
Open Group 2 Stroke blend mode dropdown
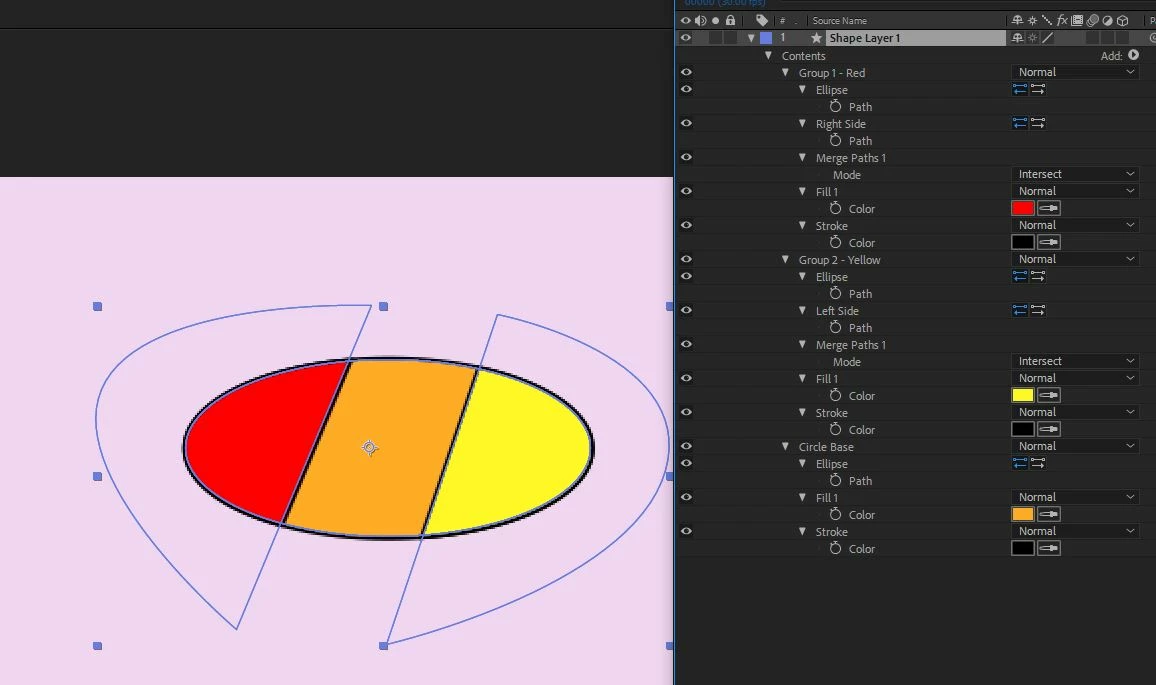pyautogui.click(x=1076, y=412)
